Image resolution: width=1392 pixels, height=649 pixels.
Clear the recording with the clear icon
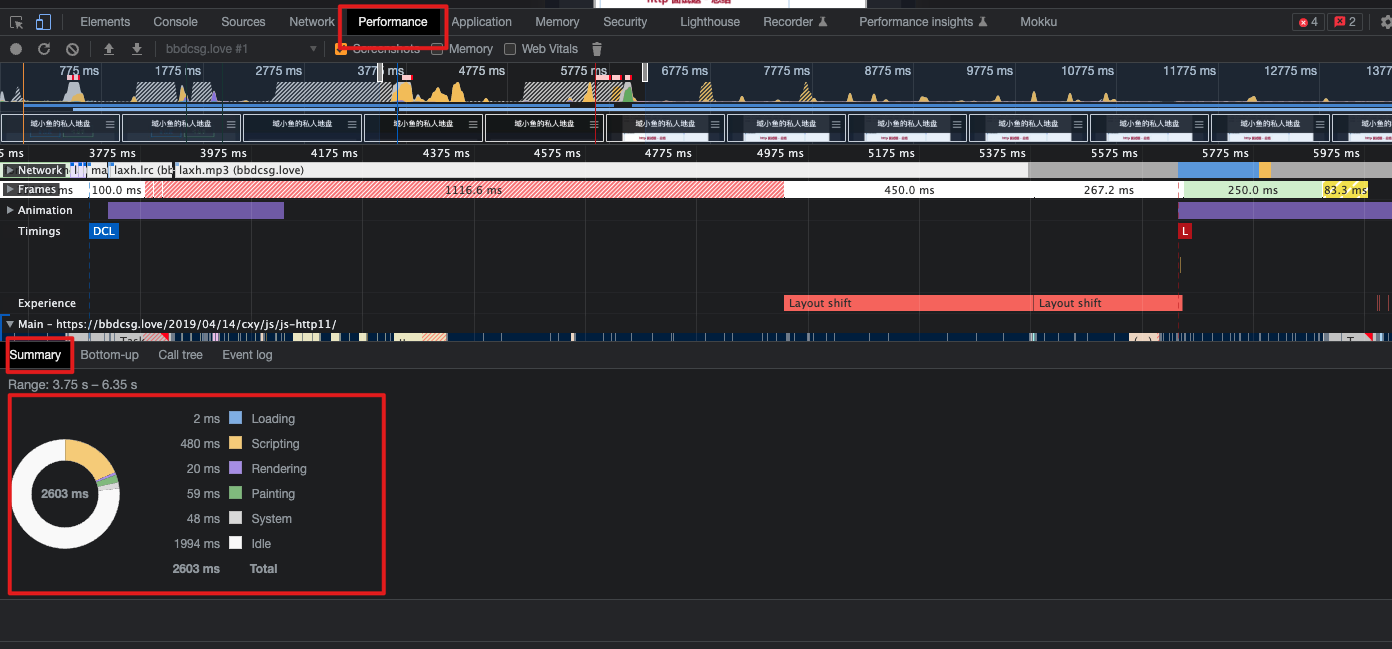[72, 49]
